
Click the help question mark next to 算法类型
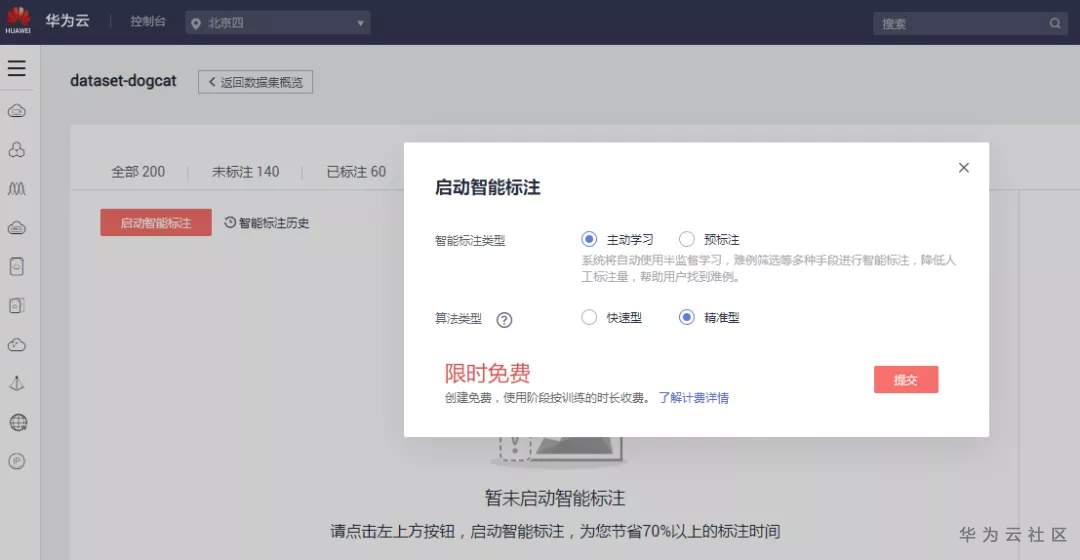coord(504,320)
